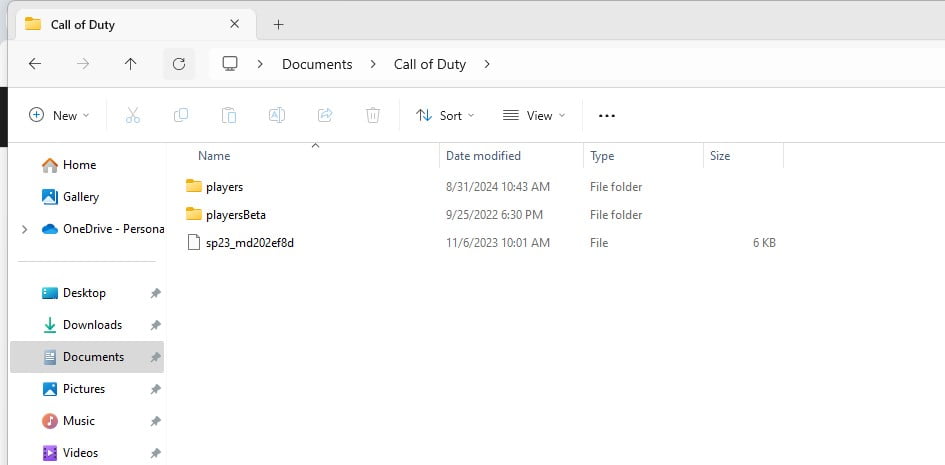Click the Share icon in toolbar

click(x=325, y=115)
